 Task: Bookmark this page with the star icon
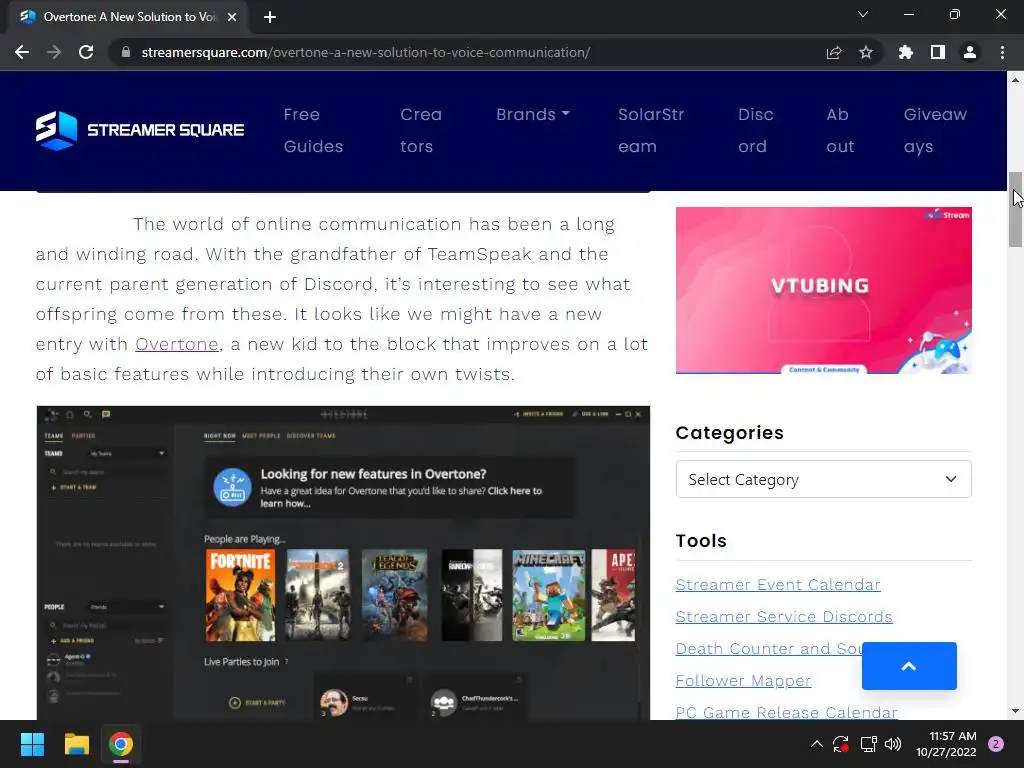coord(866,52)
